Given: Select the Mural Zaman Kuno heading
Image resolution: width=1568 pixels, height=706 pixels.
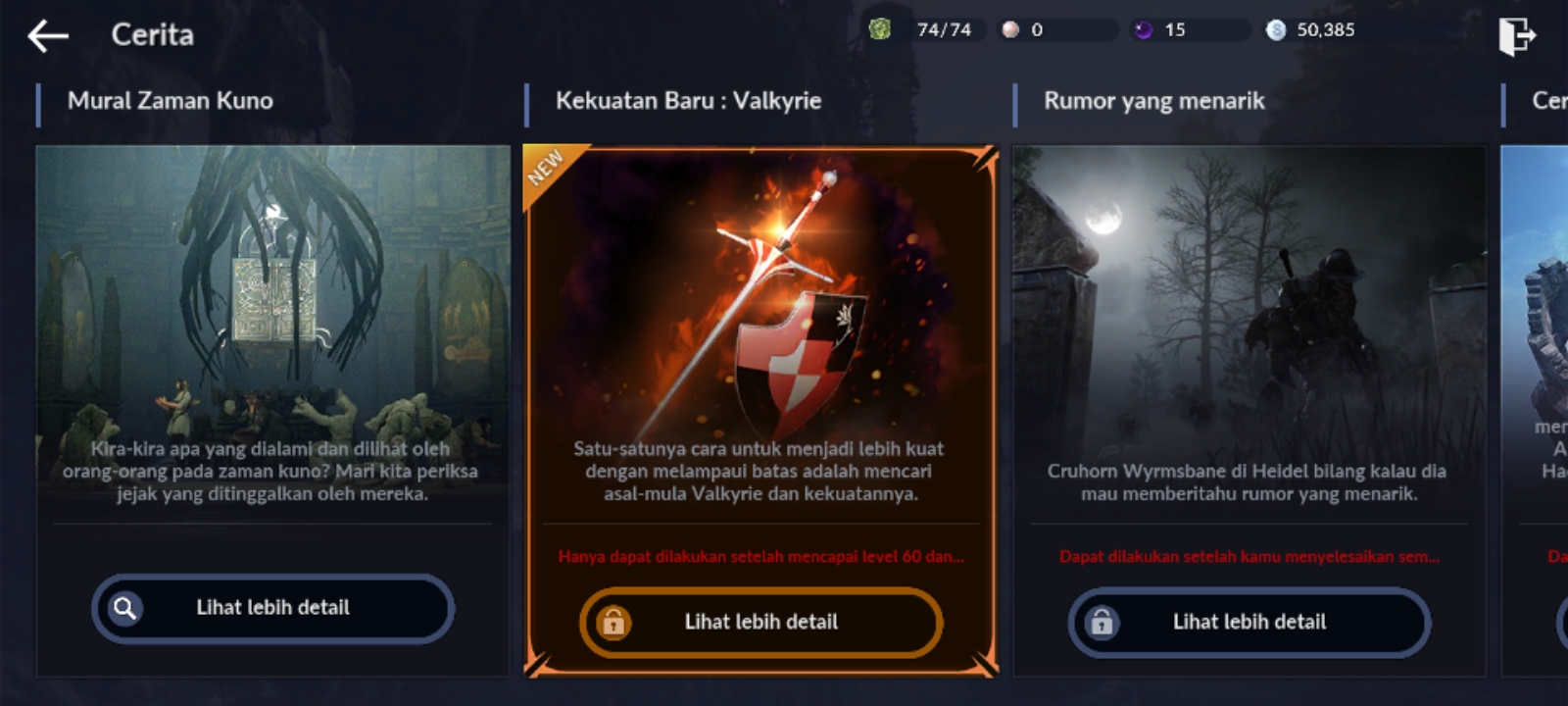Looking at the screenshot, I should pos(171,101).
